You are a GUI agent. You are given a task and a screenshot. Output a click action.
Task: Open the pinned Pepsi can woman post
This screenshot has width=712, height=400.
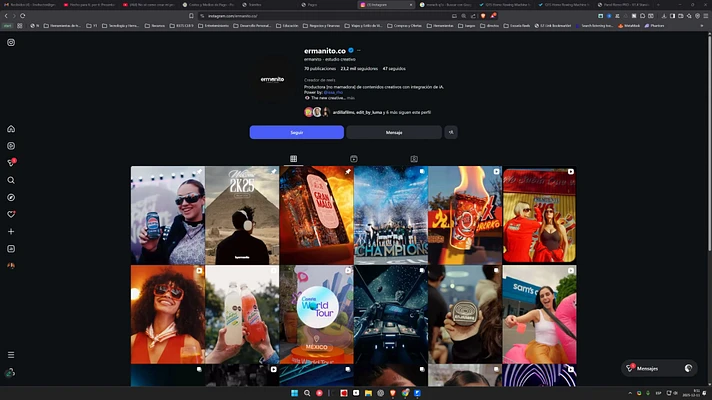point(168,215)
